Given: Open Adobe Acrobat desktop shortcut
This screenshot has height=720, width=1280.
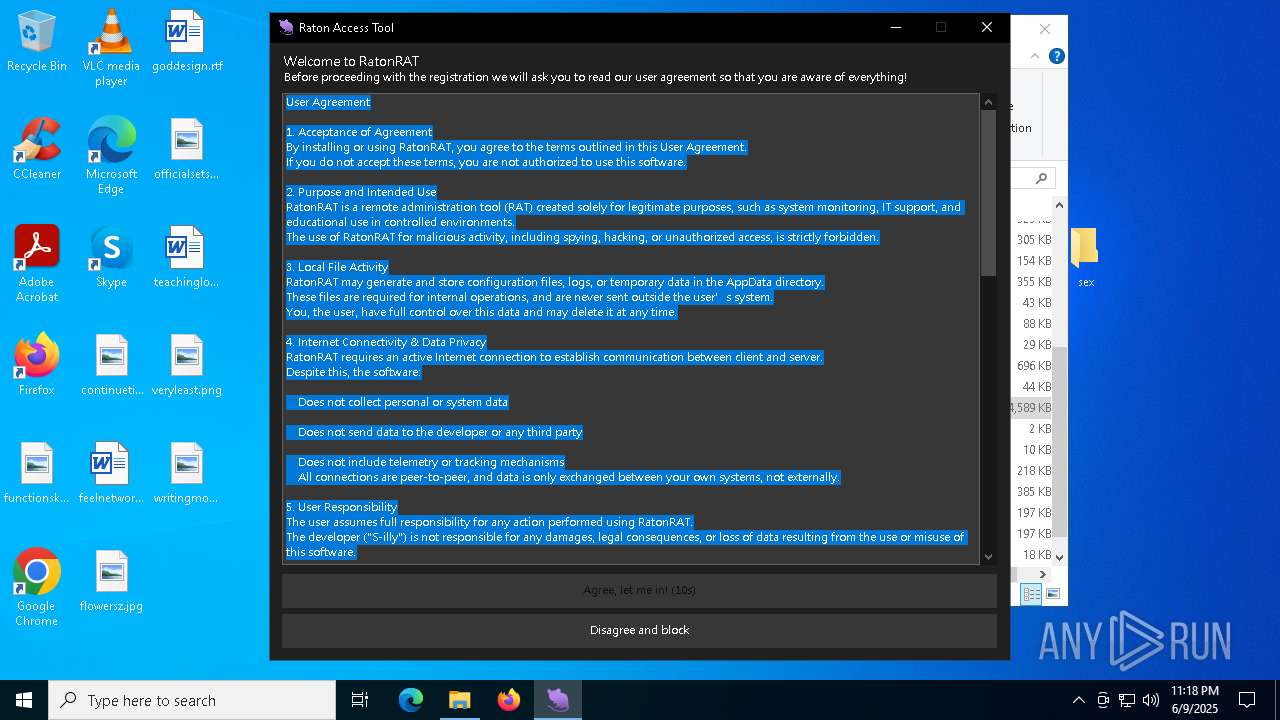Looking at the screenshot, I should (x=37, y=264).
